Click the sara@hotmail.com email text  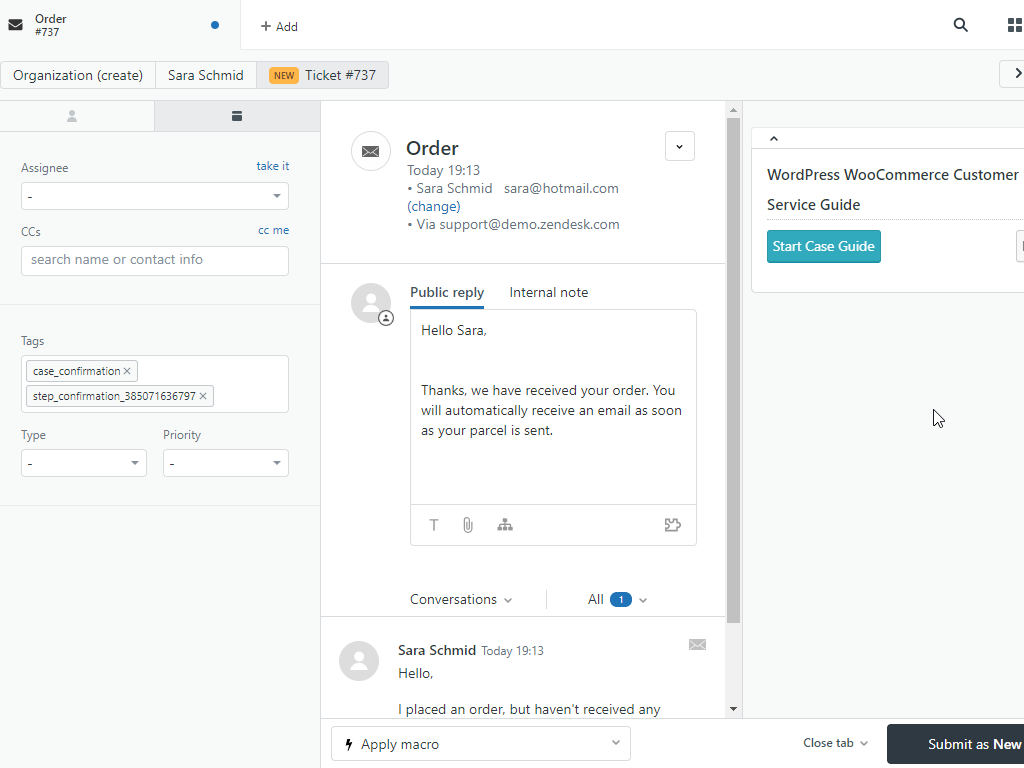point(561,188)
